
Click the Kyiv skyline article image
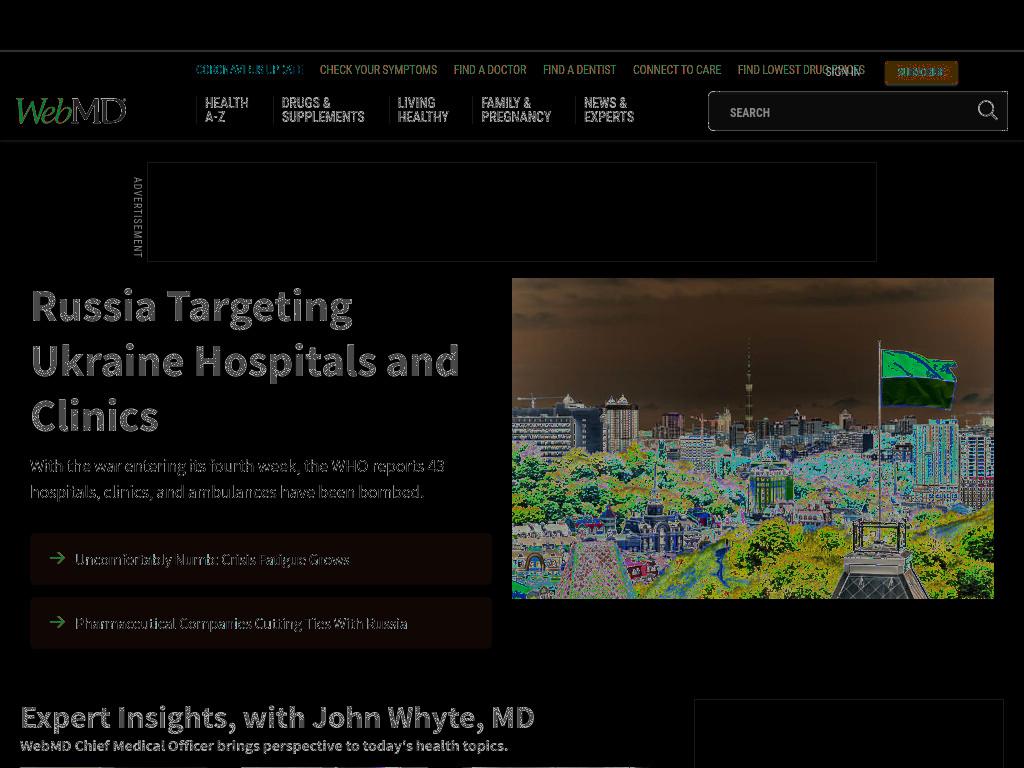click(x=753, y=438)
